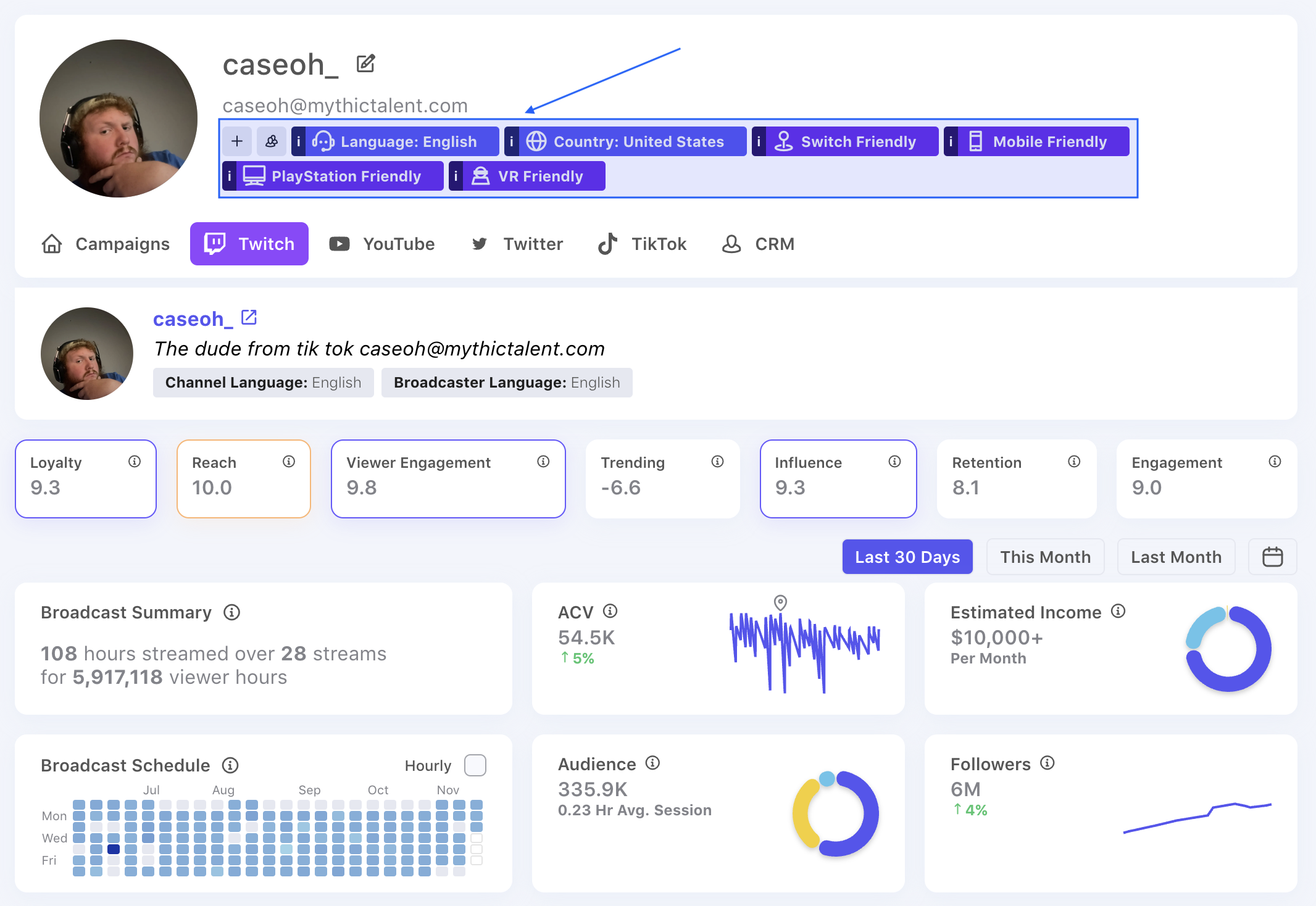The image size is (1316, 906).
Task: Enable the Hourly checkbox
Action: click(475, 765)
